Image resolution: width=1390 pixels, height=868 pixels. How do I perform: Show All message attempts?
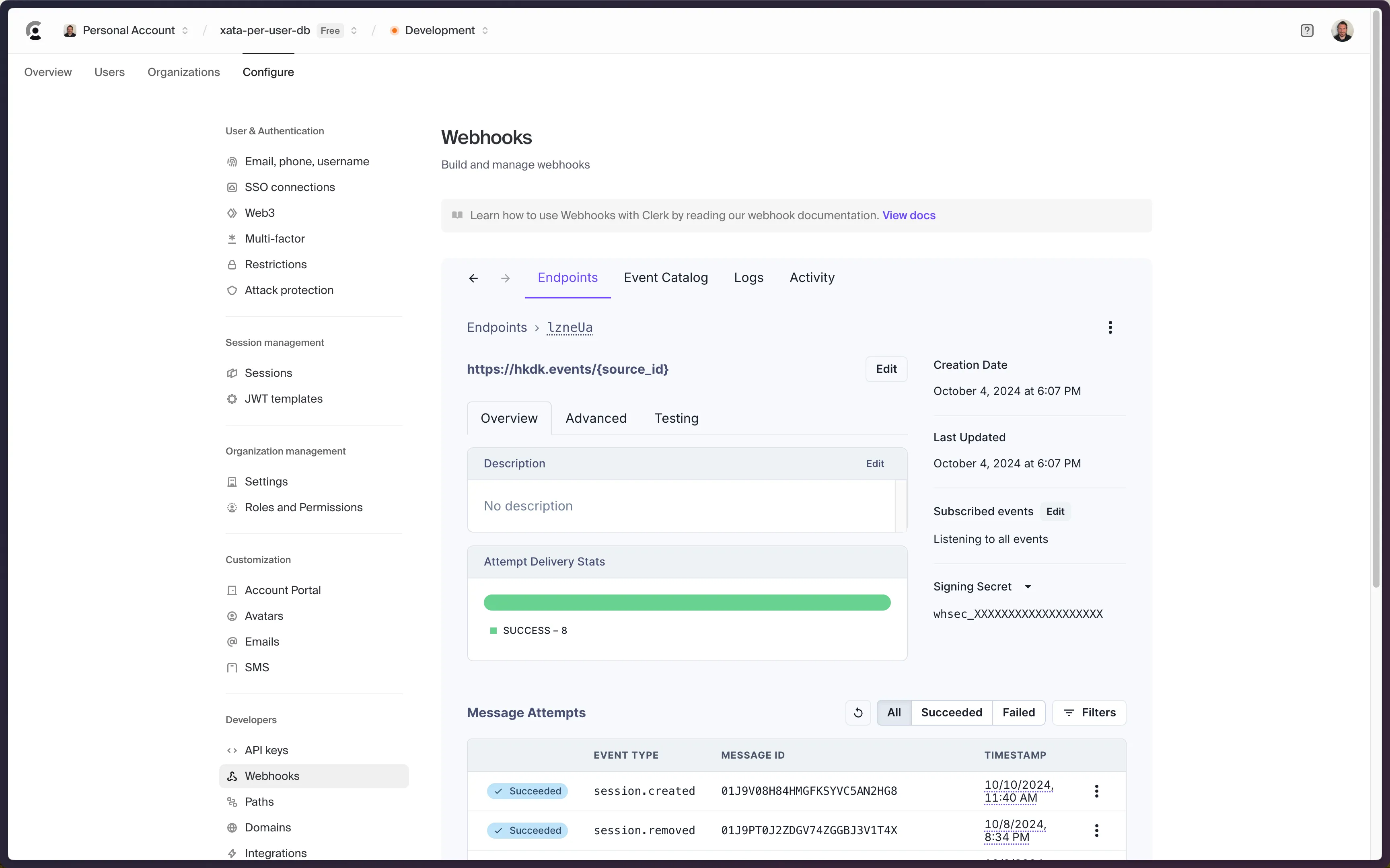894,712
